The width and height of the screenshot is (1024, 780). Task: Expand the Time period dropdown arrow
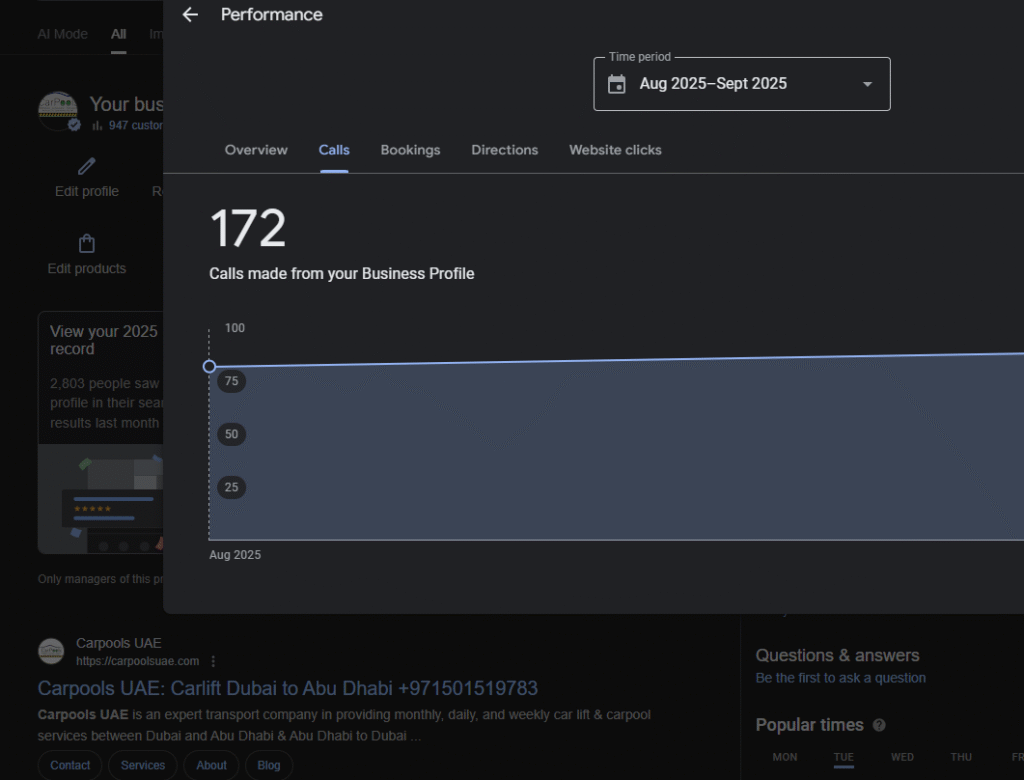tap(867, 84)
